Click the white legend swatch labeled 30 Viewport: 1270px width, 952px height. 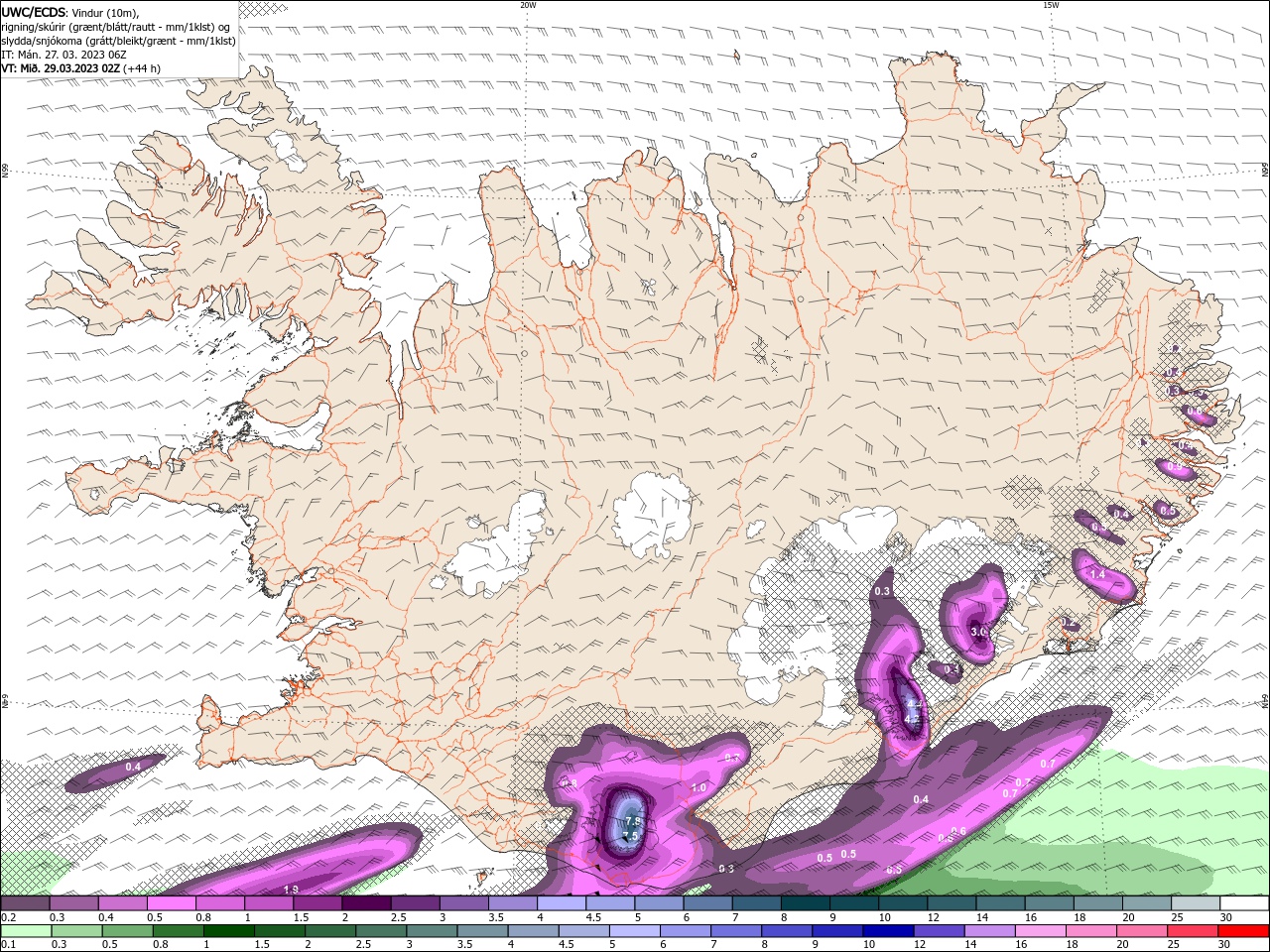(1243, 903)
